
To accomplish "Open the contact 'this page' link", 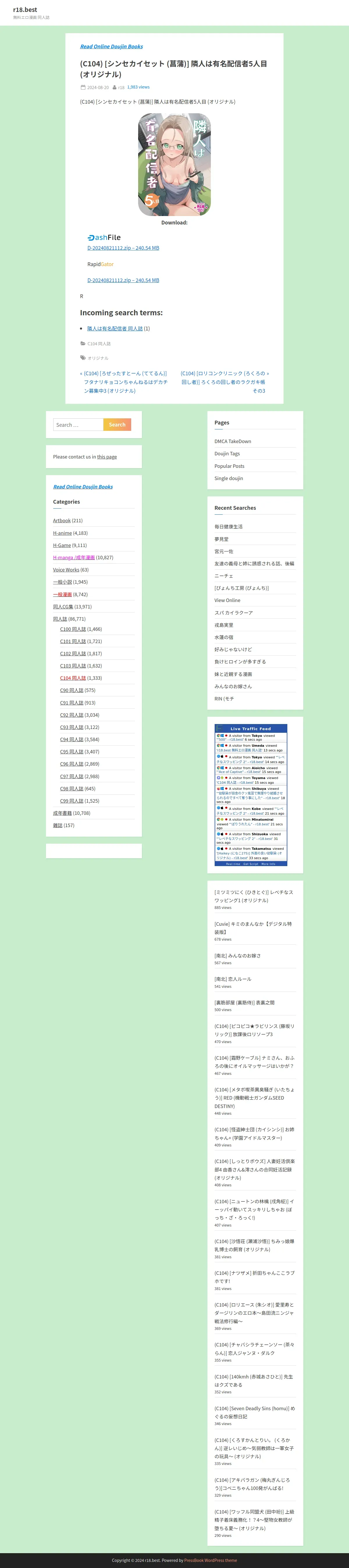I will (x=107, y=456).
